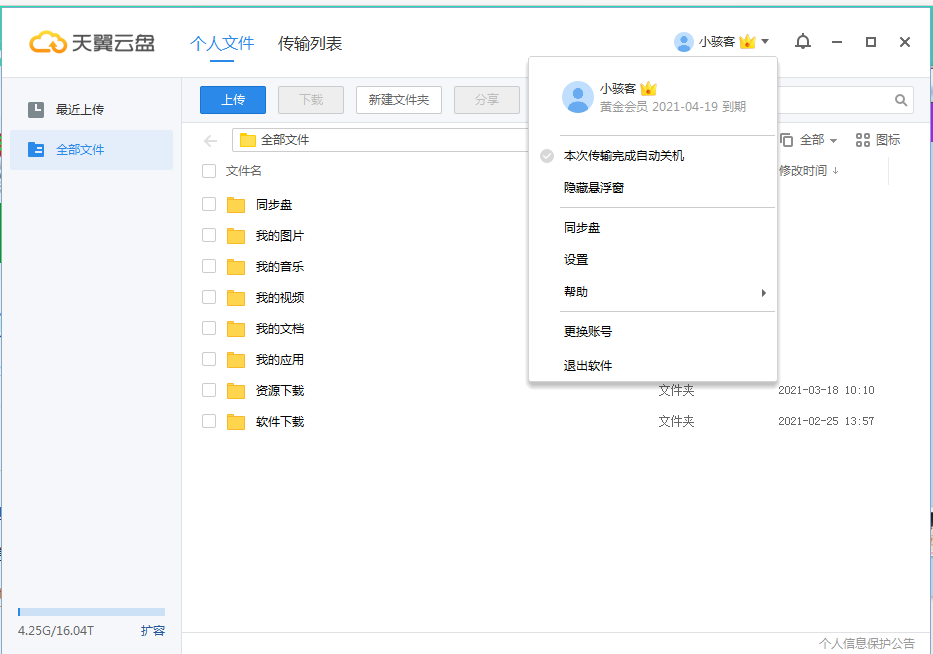Expand the 帮助 submenu arrow
The width and height of the screenshot is (933, 654).
(763, 293)
